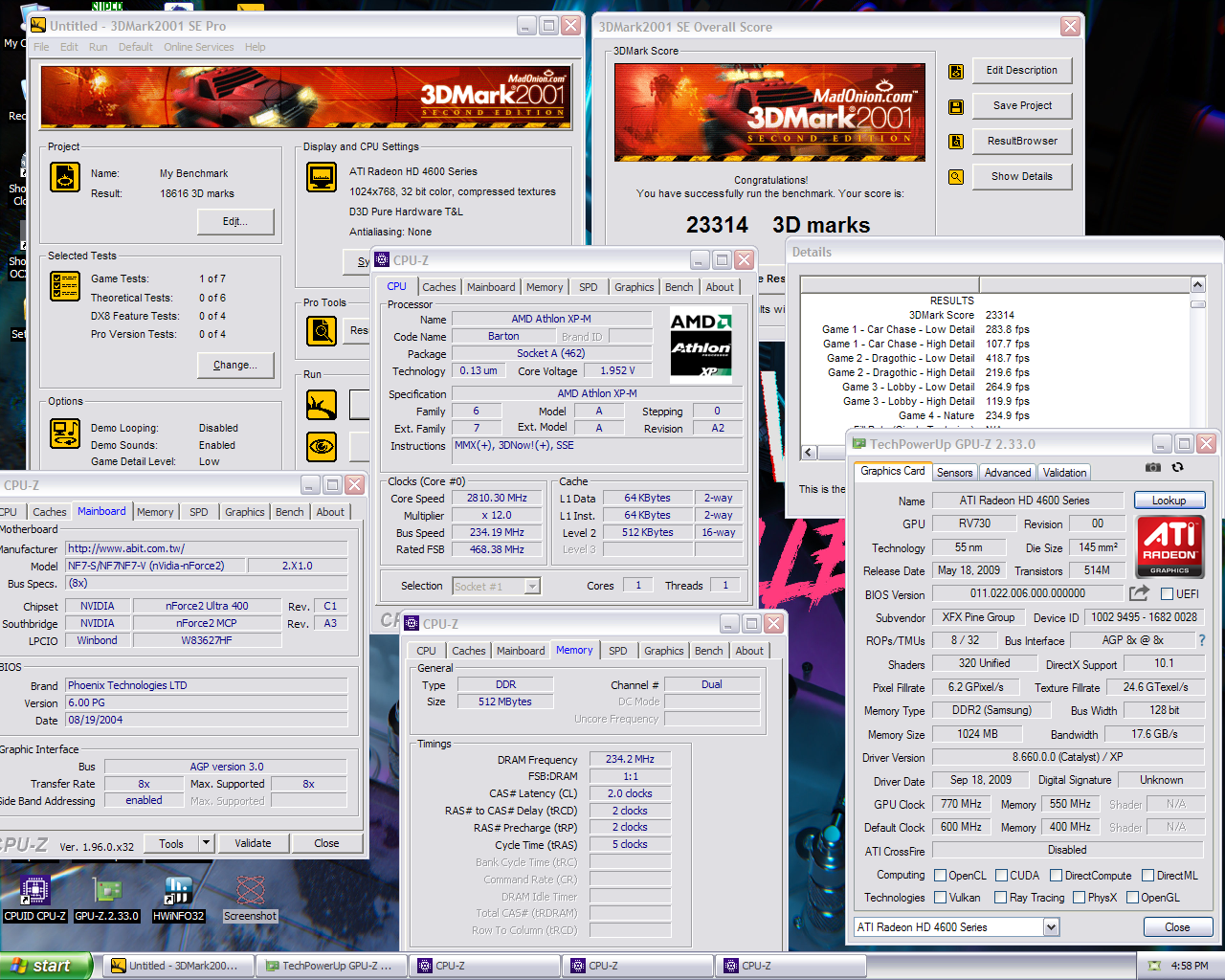Screen dimensions: 1225x980
Task: Open the Tools dropdown arrow in CPU-Z
Action: pyautogui.click(x=206, y=843)
